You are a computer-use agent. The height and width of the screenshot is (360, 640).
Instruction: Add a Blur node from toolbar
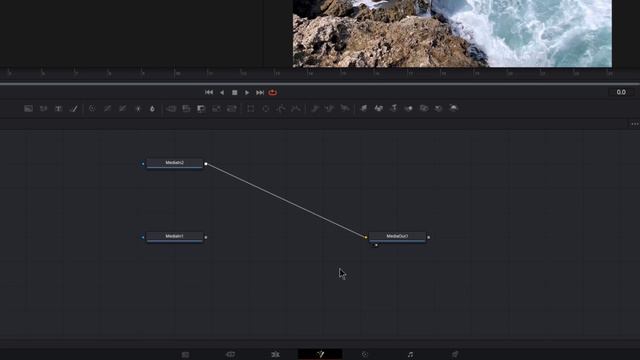[153, 109]
